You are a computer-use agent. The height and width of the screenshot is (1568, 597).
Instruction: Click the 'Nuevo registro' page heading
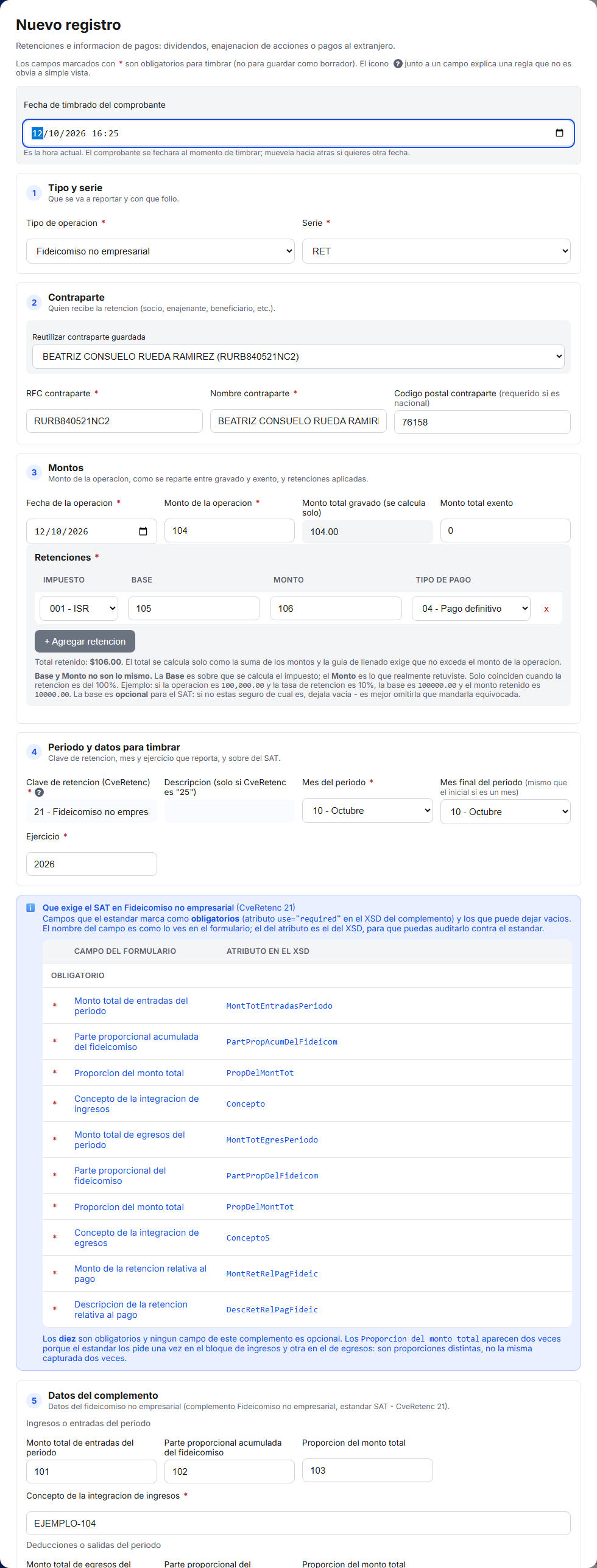[68, 25]
